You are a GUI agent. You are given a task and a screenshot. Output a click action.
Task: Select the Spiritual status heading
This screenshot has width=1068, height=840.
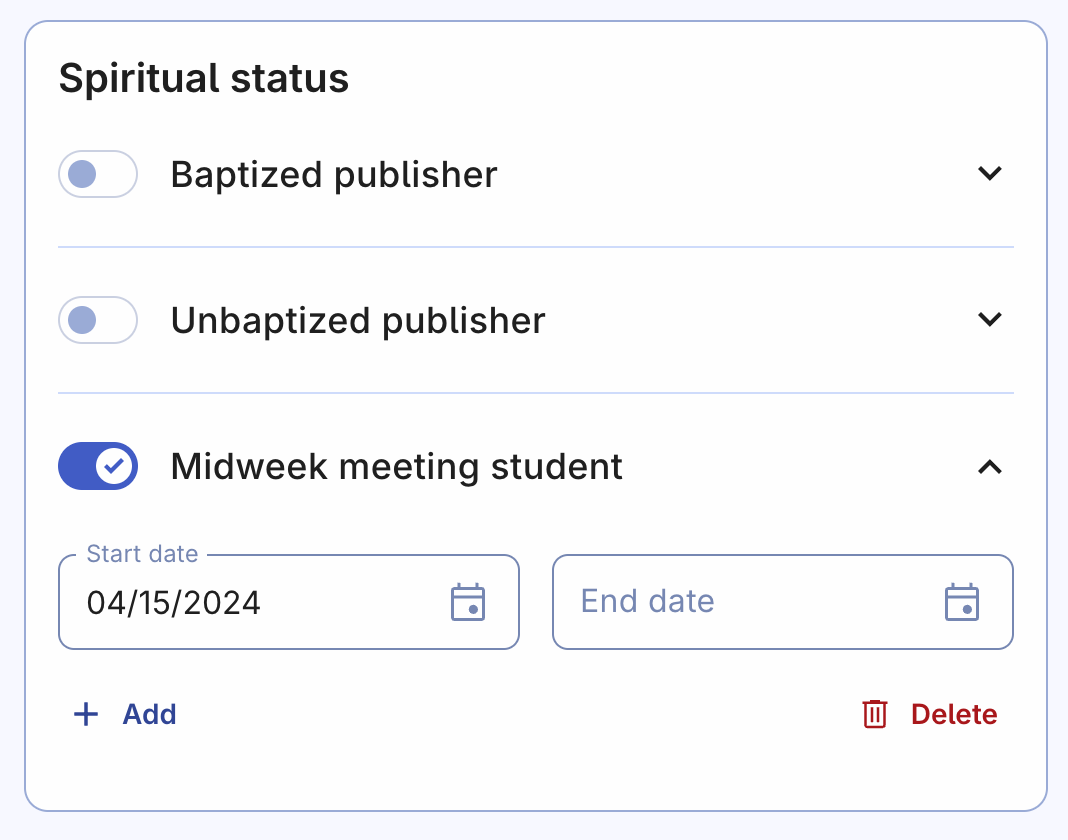tap(204, 77)
